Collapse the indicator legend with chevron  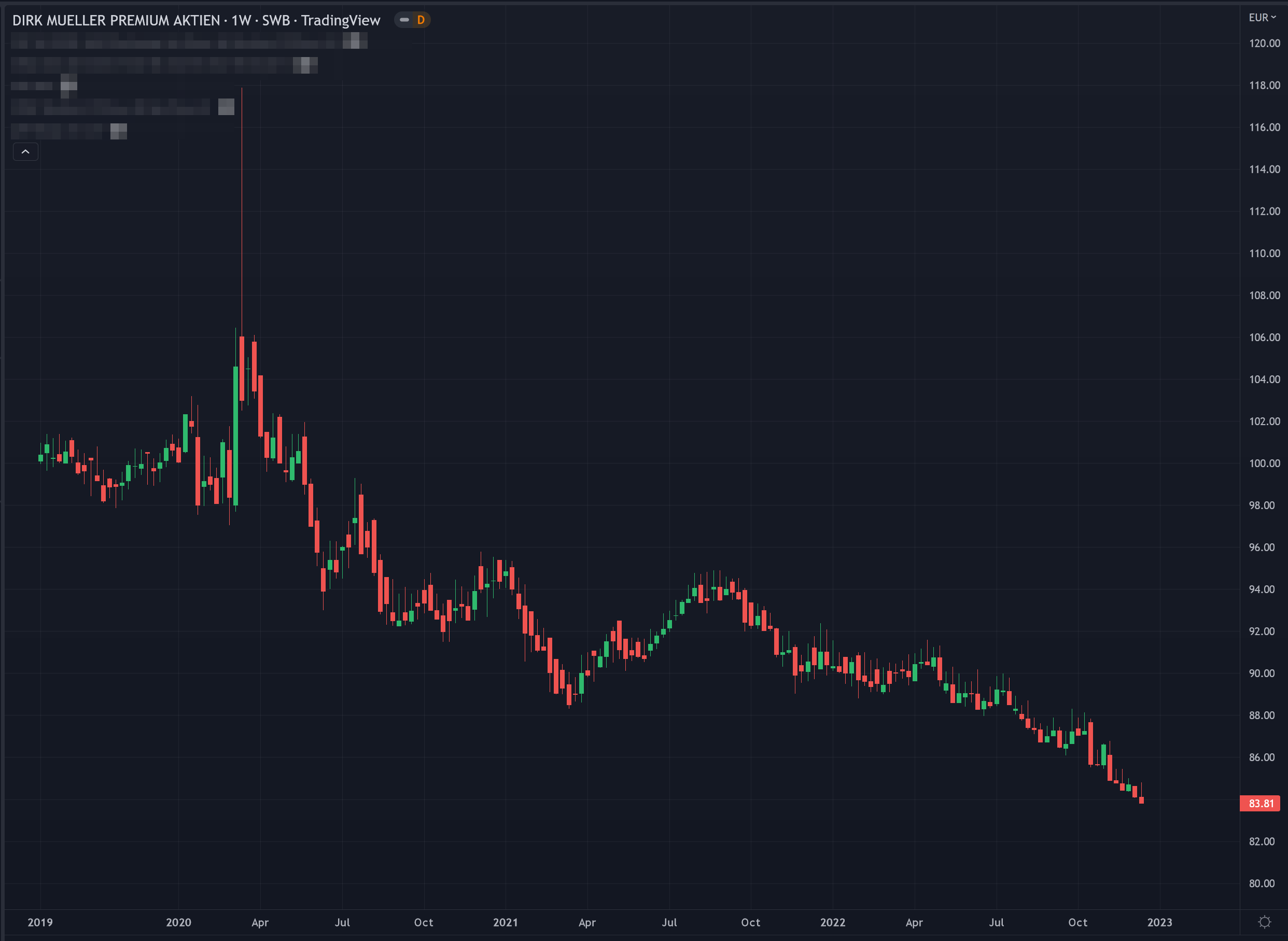pyautogui.click(x=25, y=151)
